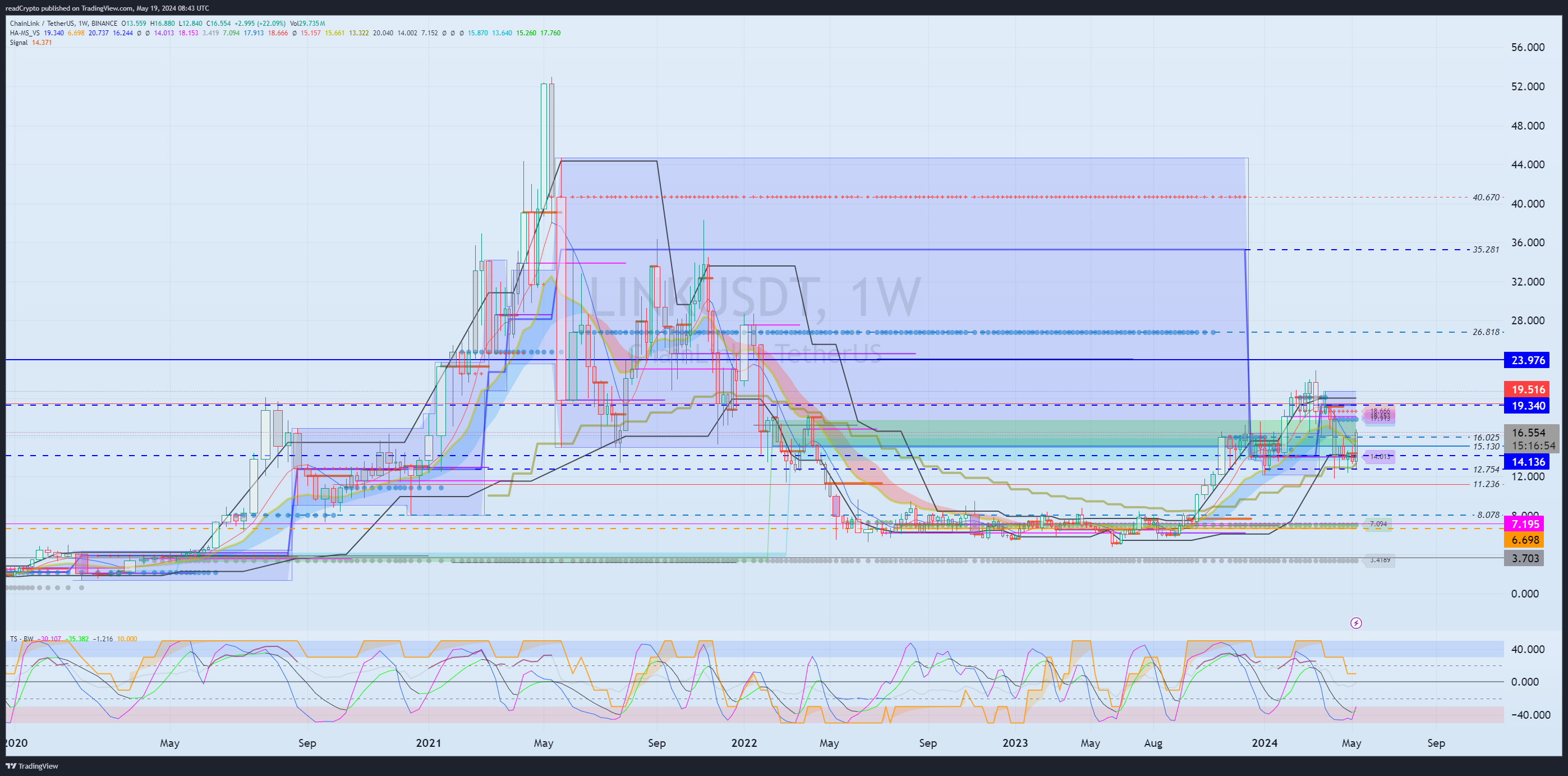Click the 16.025 line label

click(x=1486, y=437)
